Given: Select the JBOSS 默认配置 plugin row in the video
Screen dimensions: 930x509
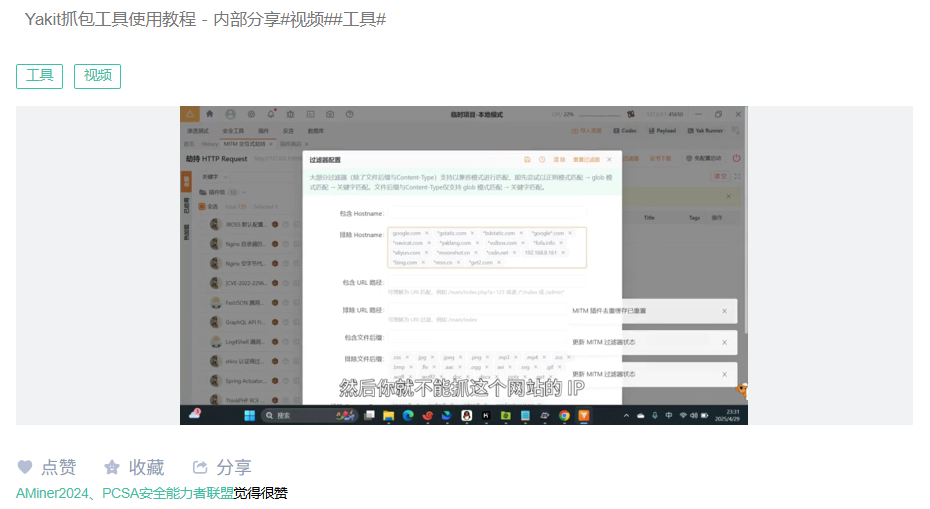Looking at the screenshot, I should (249, 224).
